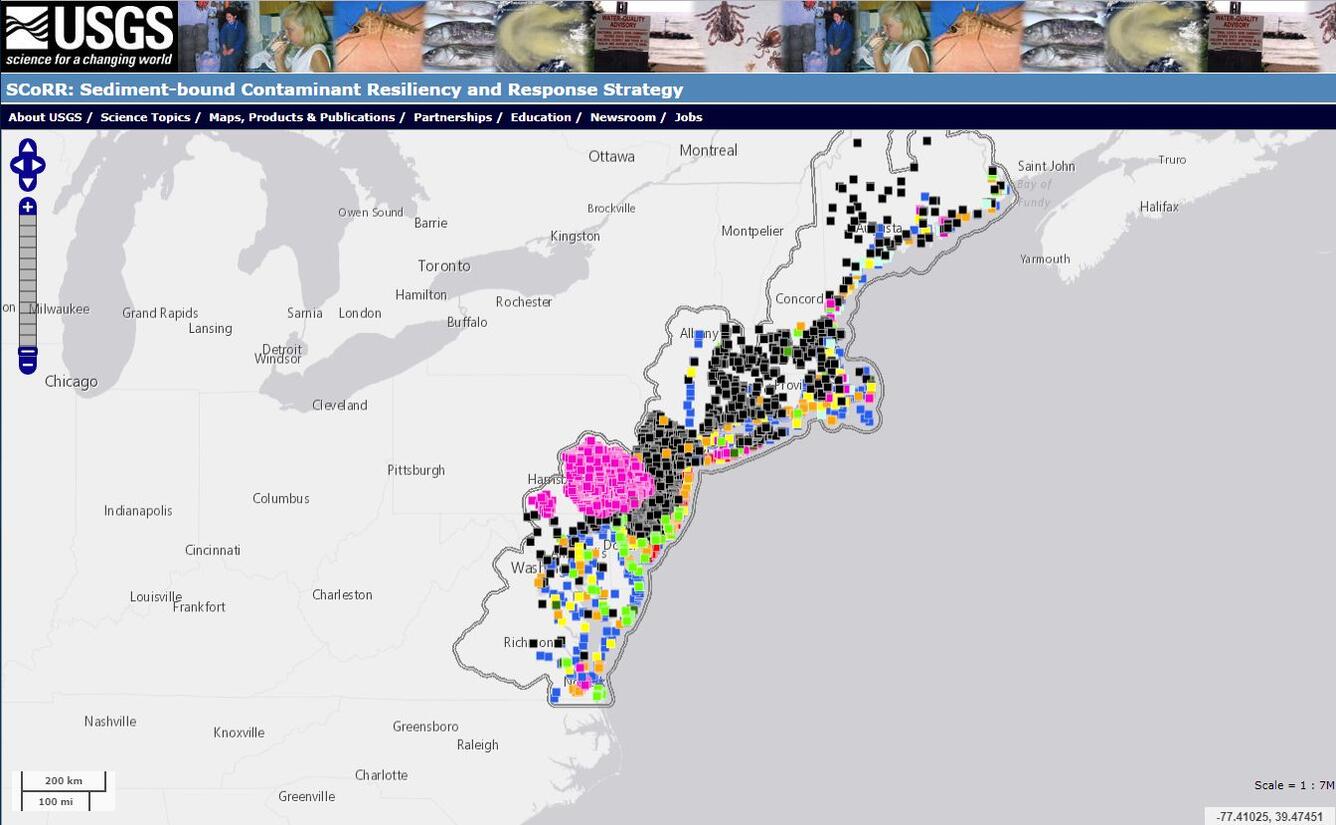Screen dimensions: 1336x825
Task: Zoom in using the plus button
Action: coord(28,207)
